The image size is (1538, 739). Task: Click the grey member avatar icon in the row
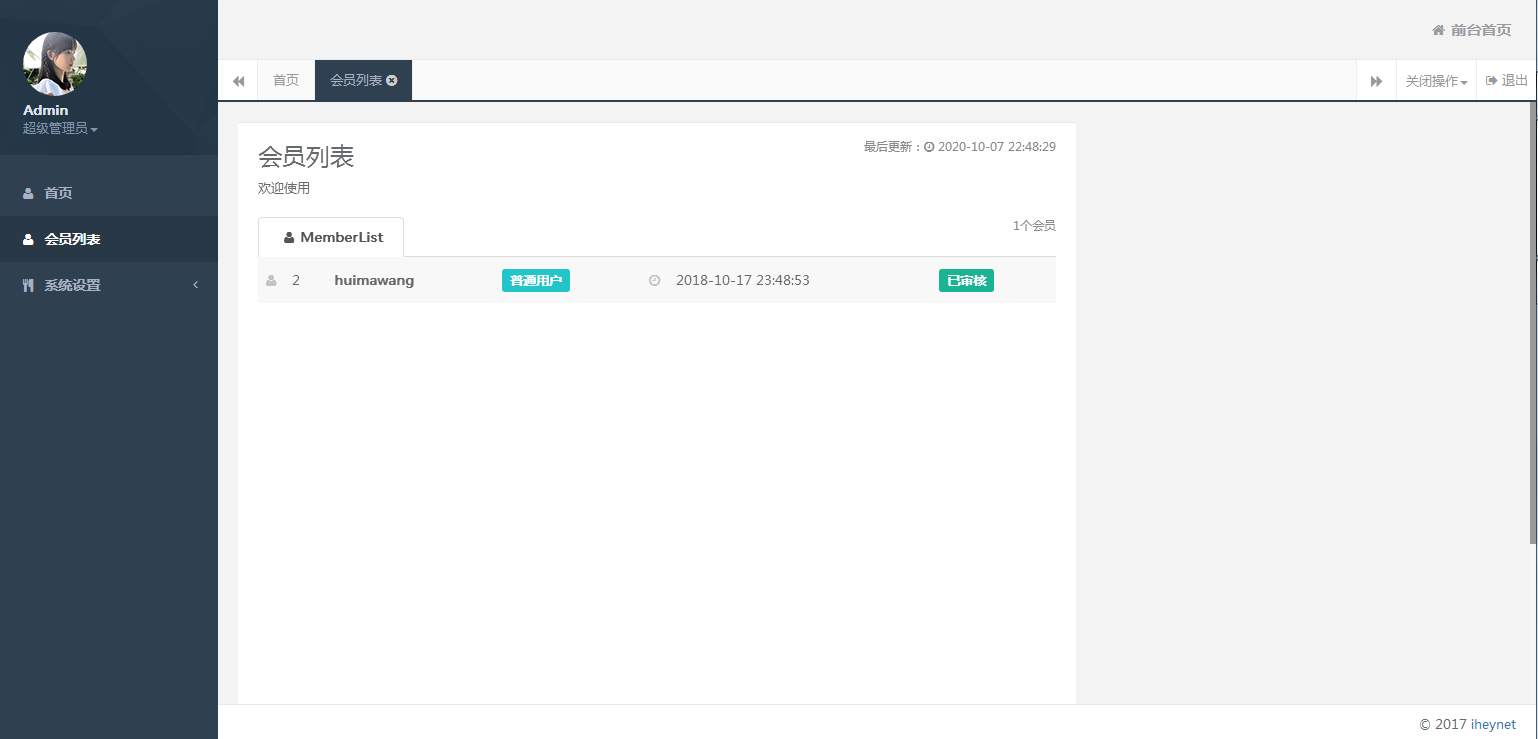[x=270, y=280]
